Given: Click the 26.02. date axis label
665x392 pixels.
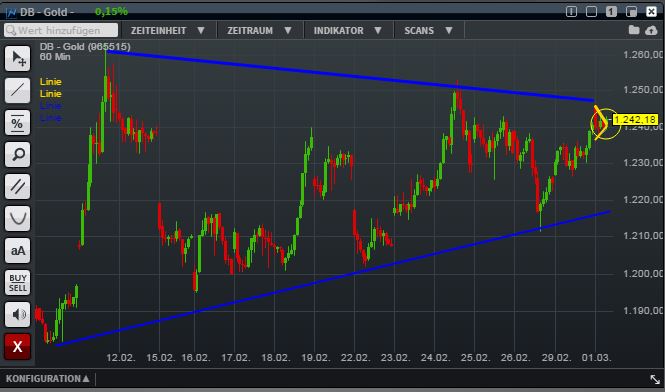Looking at the screenshot, I should coord(515,358).
